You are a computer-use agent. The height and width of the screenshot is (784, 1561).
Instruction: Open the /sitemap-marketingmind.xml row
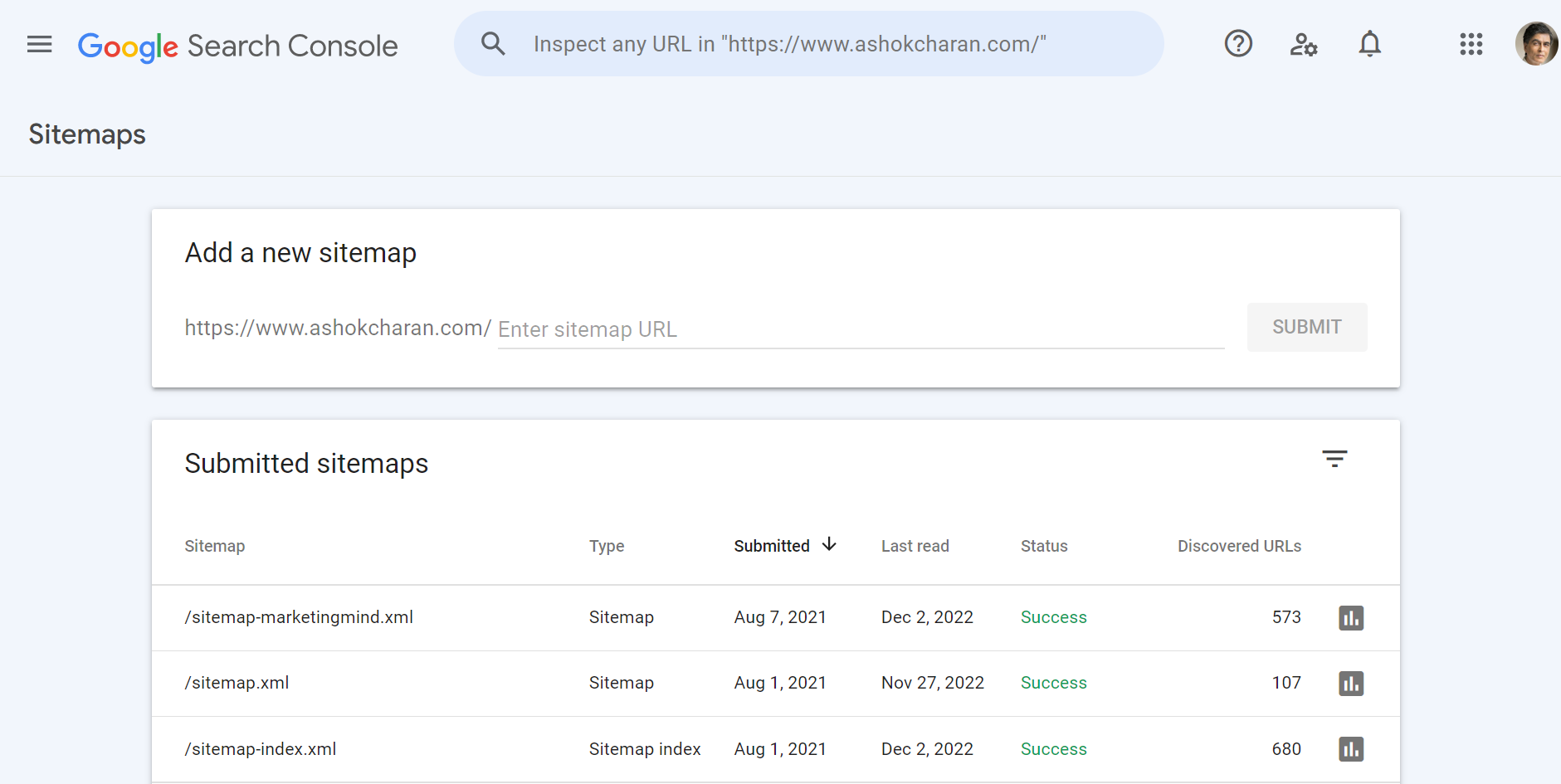[775, 617]
